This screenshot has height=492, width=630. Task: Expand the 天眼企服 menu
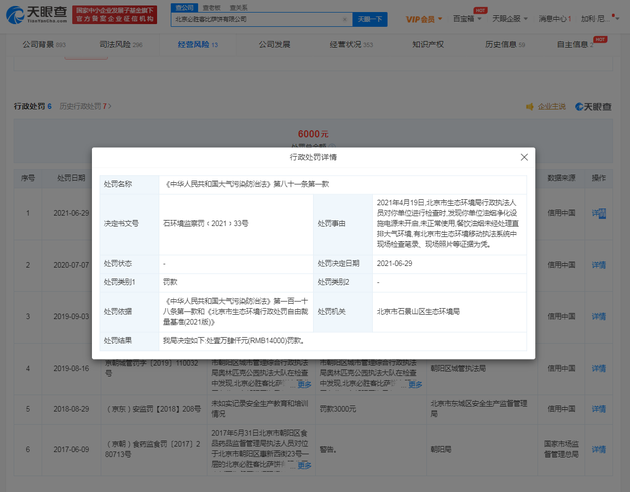click(511, 18)
